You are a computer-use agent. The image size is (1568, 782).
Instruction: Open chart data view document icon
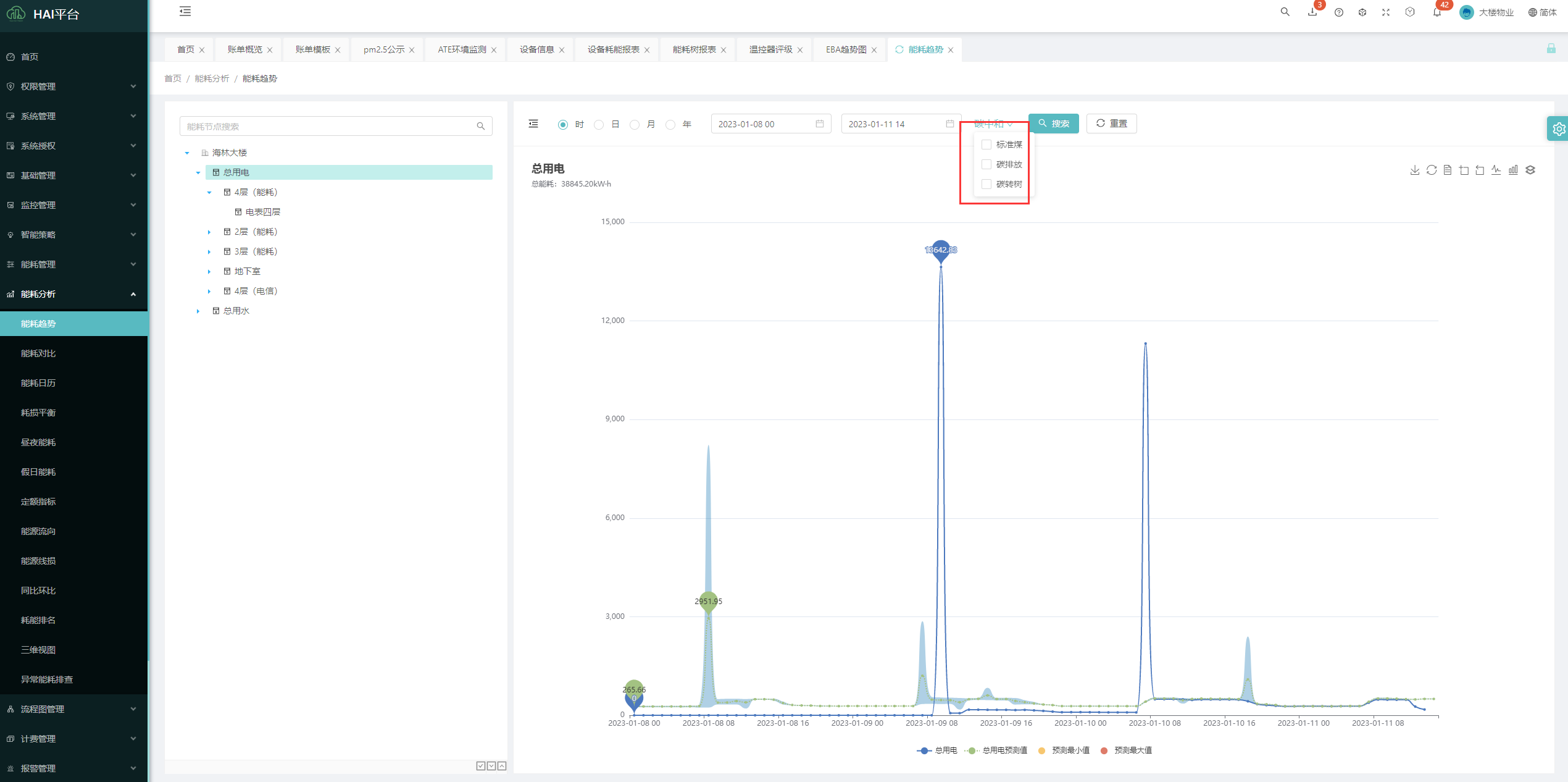pyautogui.click(x=1448, y=170)
